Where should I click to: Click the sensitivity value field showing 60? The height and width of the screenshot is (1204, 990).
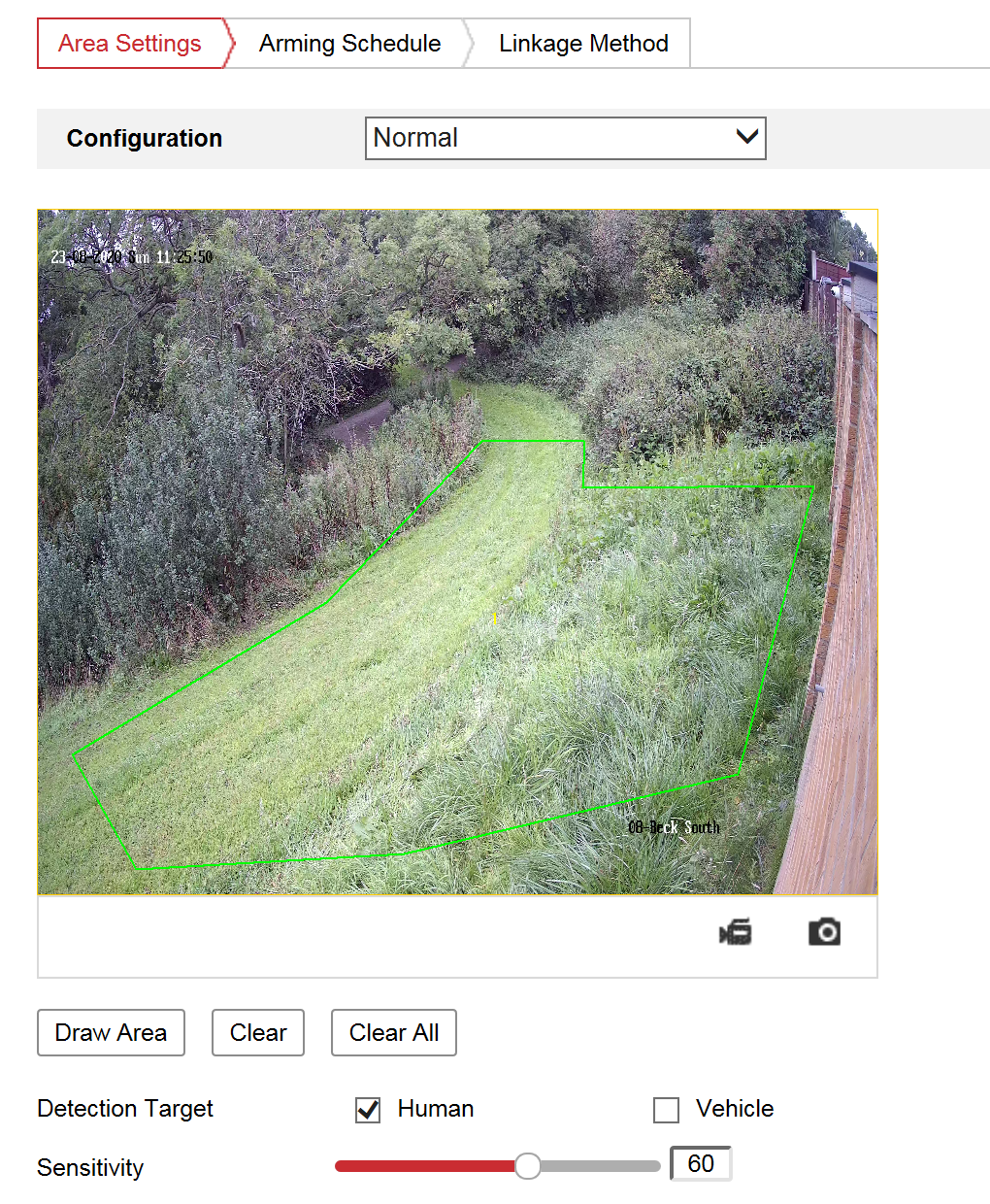point(701,1163)
